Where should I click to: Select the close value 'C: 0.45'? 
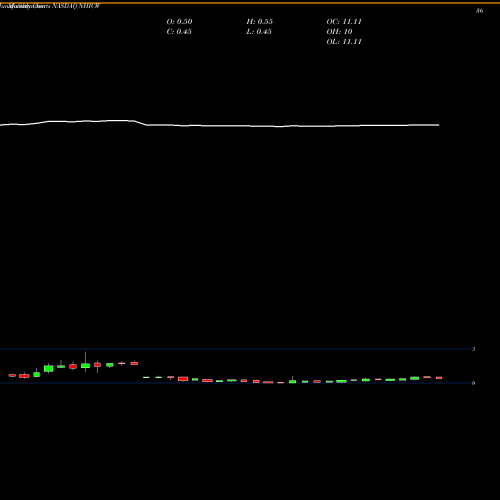click(x=179, y=31)
